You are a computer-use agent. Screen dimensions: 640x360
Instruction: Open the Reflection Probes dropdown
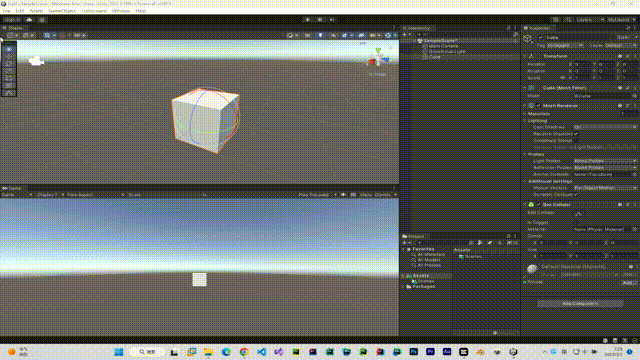[605, 168]
